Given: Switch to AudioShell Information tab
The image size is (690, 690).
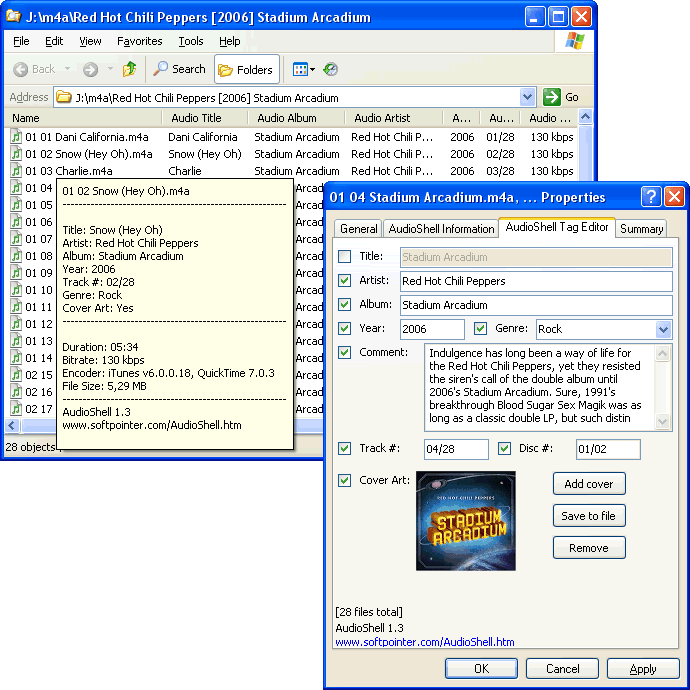Looking at the screenshot, I should (x=441, y=228).
